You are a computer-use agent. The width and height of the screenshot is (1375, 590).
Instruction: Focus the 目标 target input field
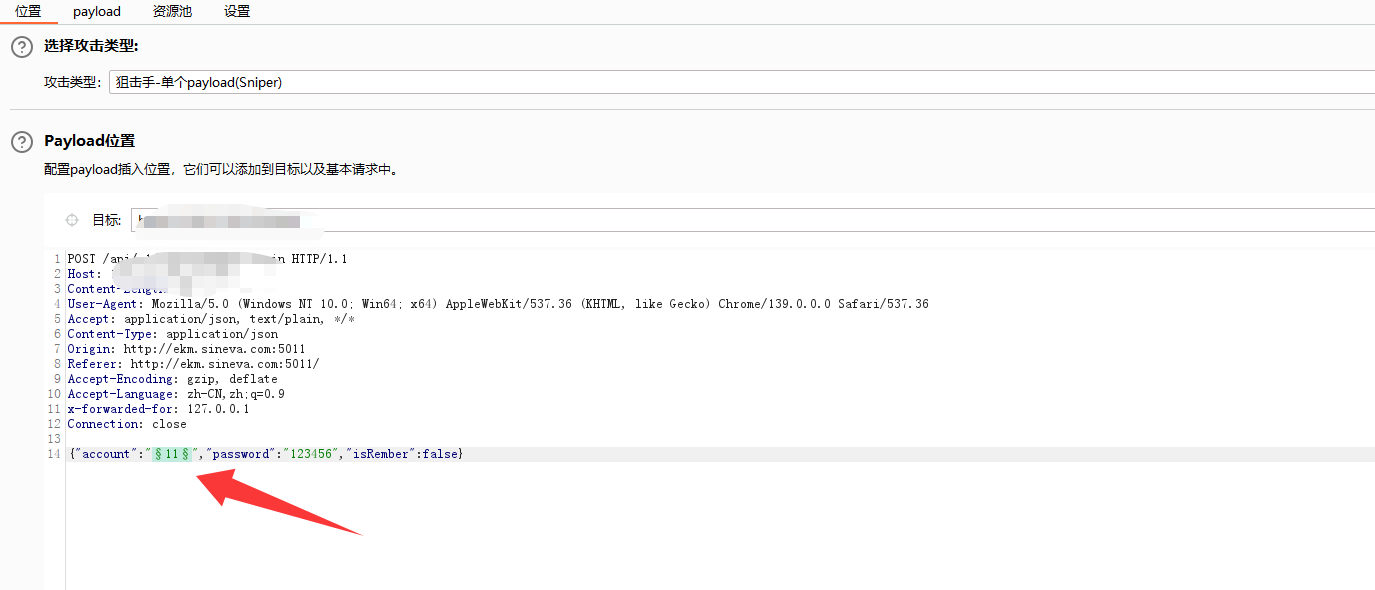[750, 220]
